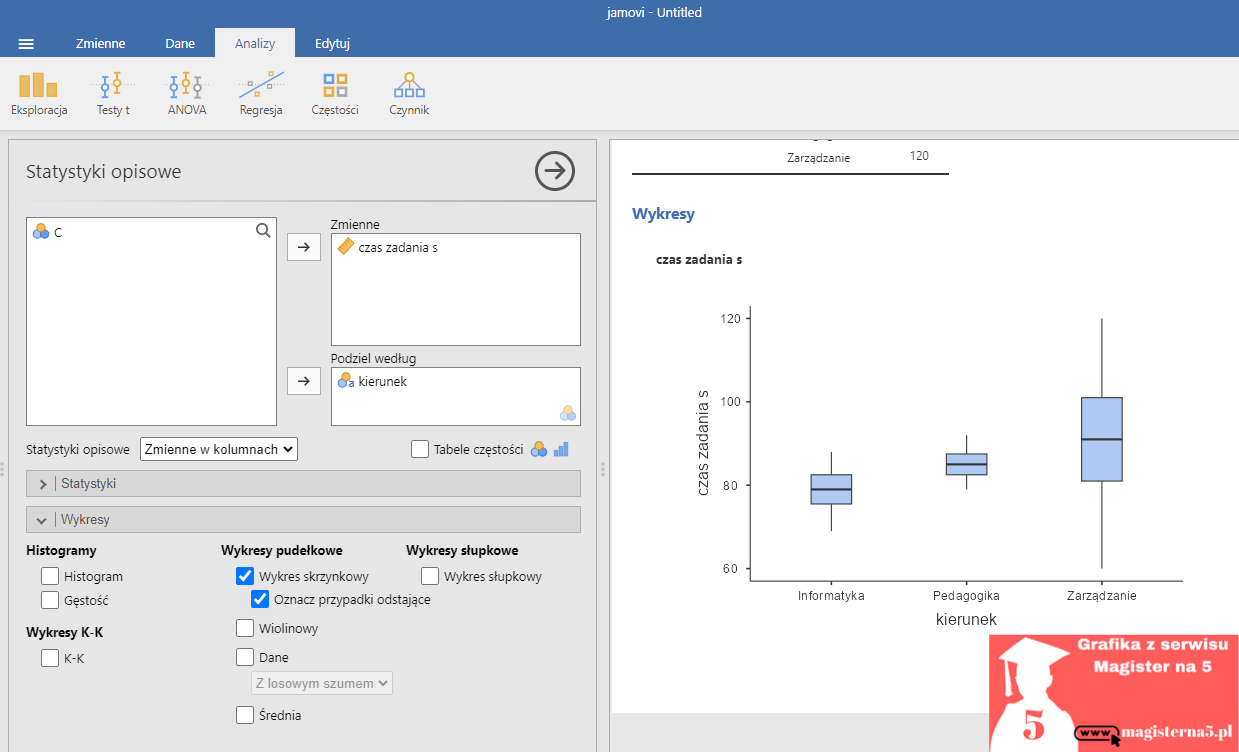Toggle the Tabele częstości checkbox
1239x752 pixels.
[420, 449]
